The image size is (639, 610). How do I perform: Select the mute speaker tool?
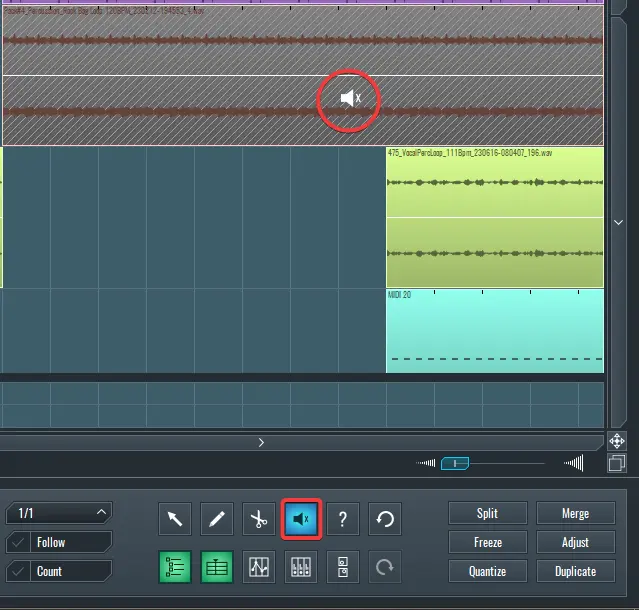pos(301,519)
